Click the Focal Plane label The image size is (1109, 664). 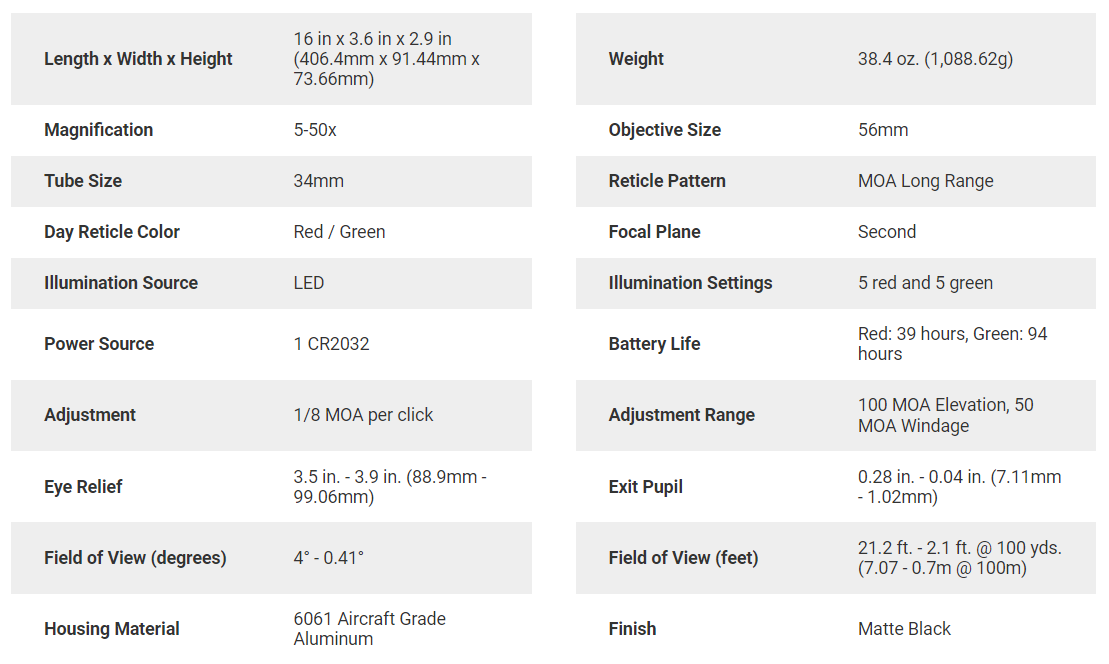tap(654, 232)
